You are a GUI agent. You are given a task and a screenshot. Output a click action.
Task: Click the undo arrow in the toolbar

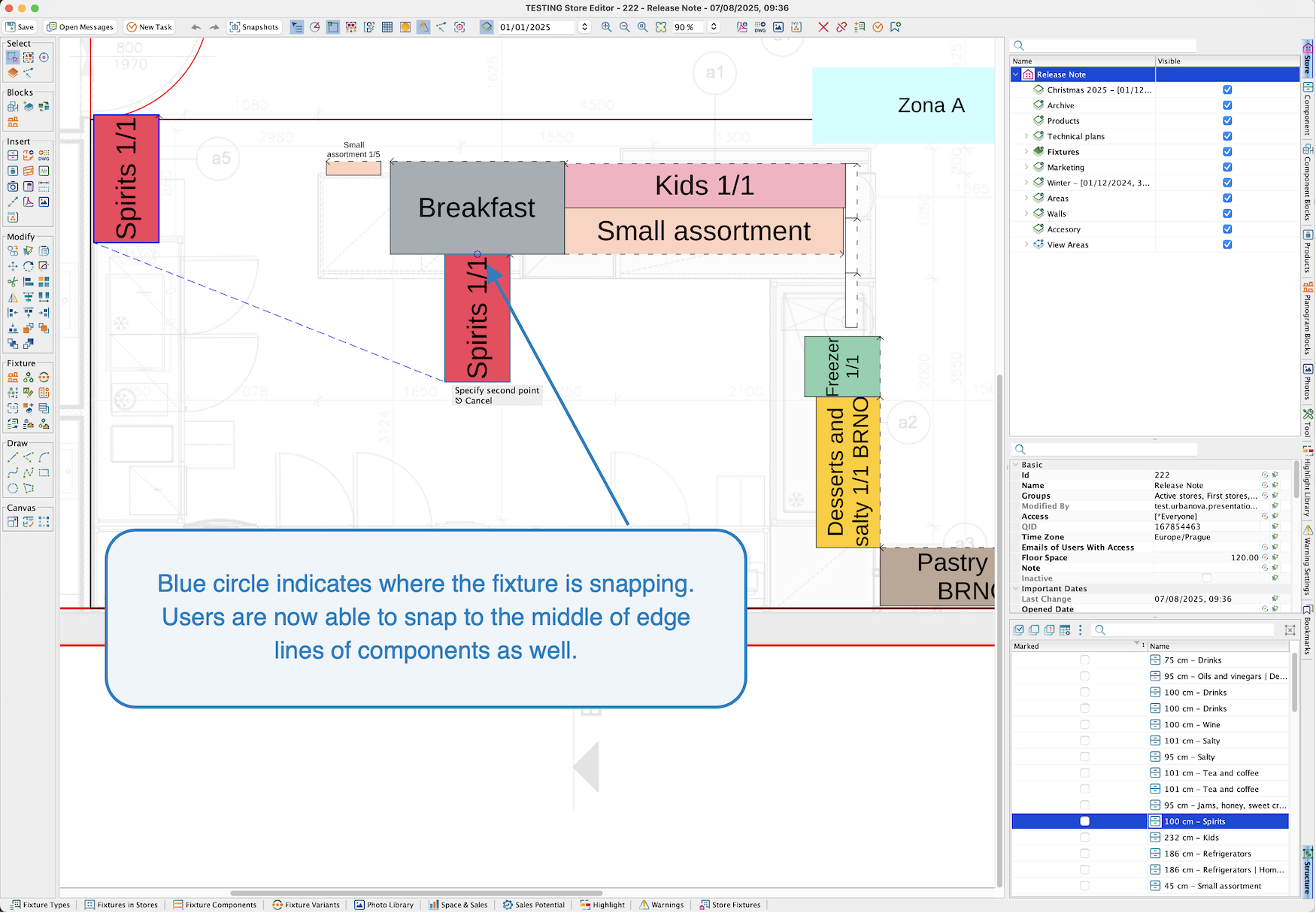pyautogui.click(x=196, y=27)
